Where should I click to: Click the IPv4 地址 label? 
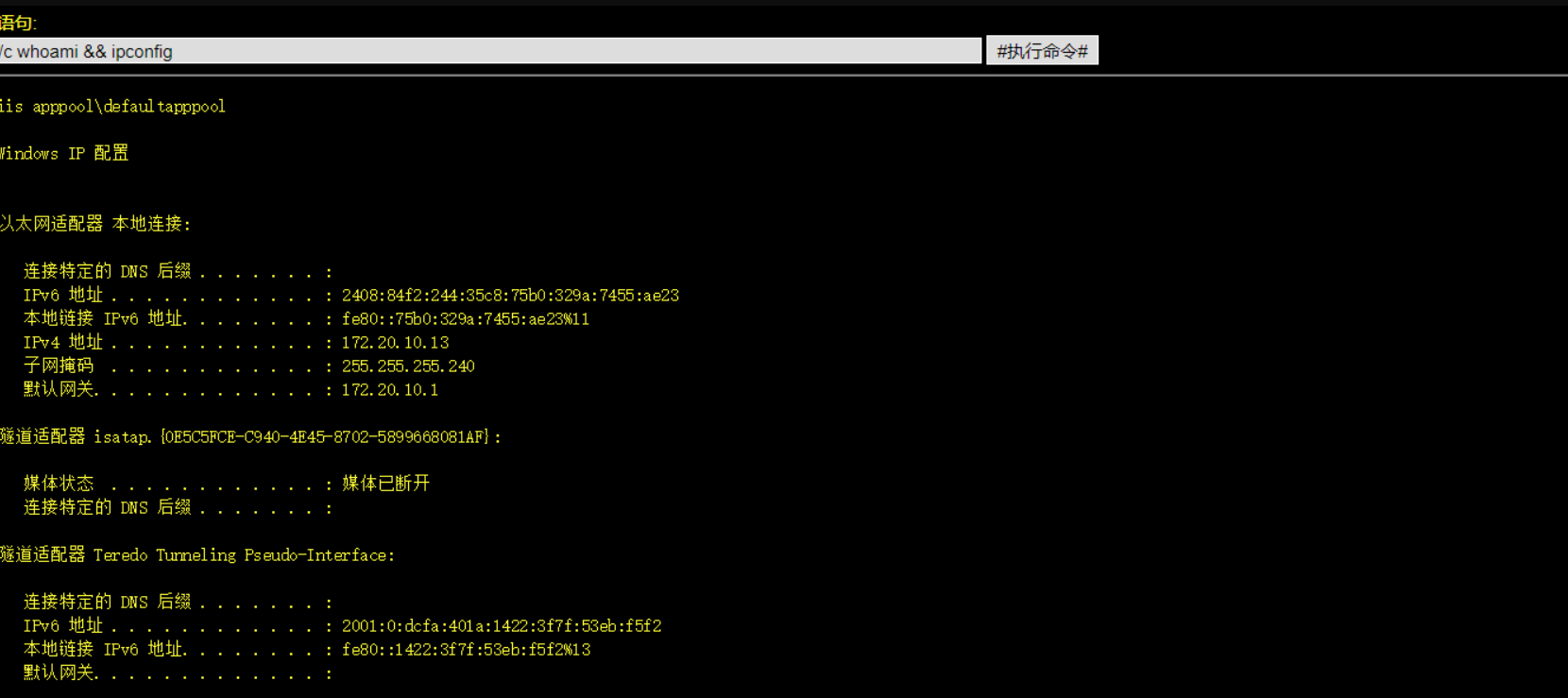[62, 343]
